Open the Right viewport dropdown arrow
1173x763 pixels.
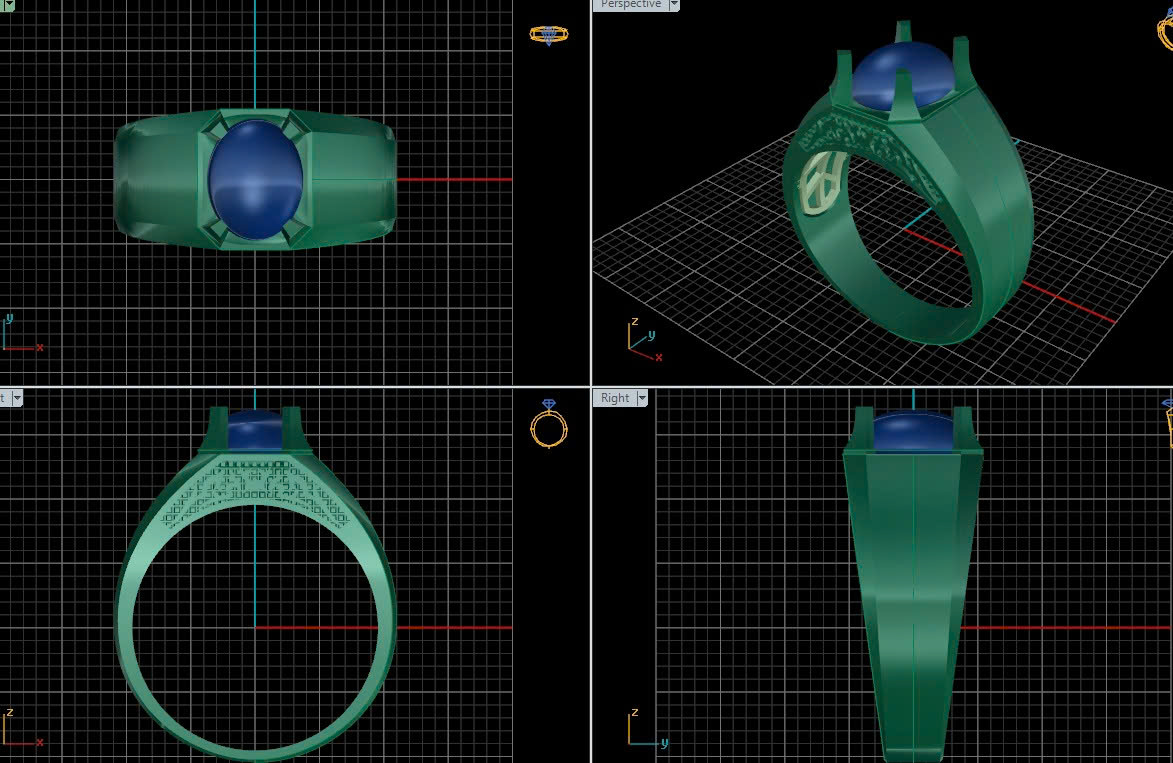click(642, 398)
